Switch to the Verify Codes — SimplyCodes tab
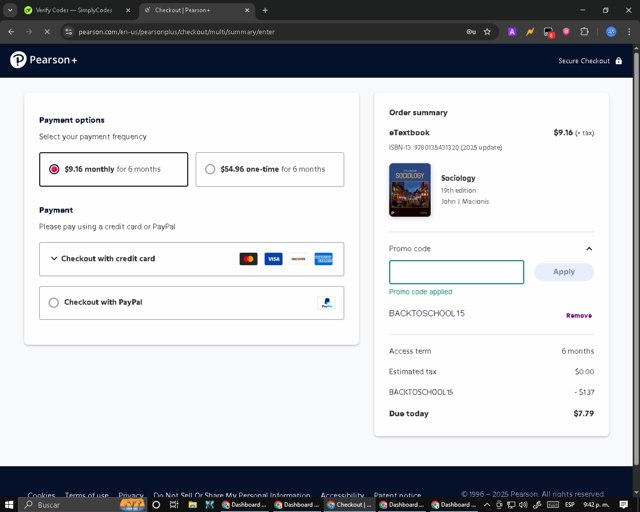The image size is (640, 512). pos(73,10)
